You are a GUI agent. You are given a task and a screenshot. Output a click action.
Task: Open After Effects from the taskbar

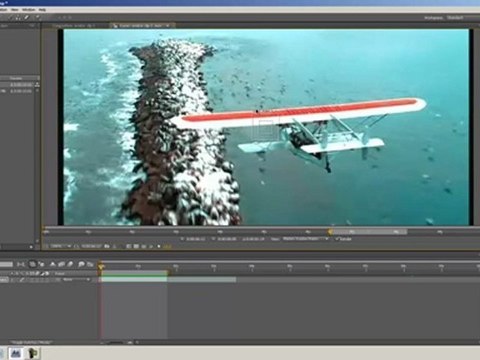pyautogui.click(x=16, y=353)
